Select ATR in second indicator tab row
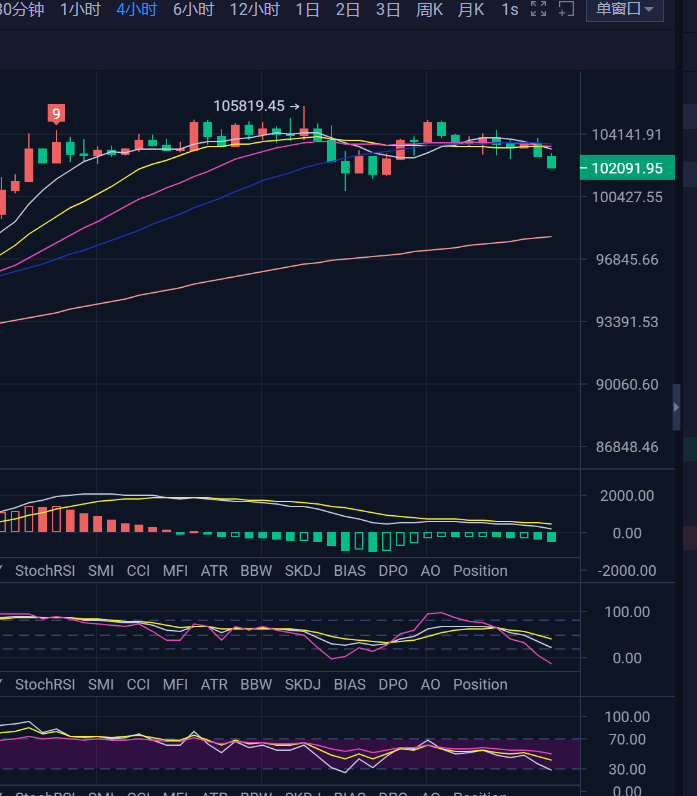697x796 pixels. coord(214,684)
